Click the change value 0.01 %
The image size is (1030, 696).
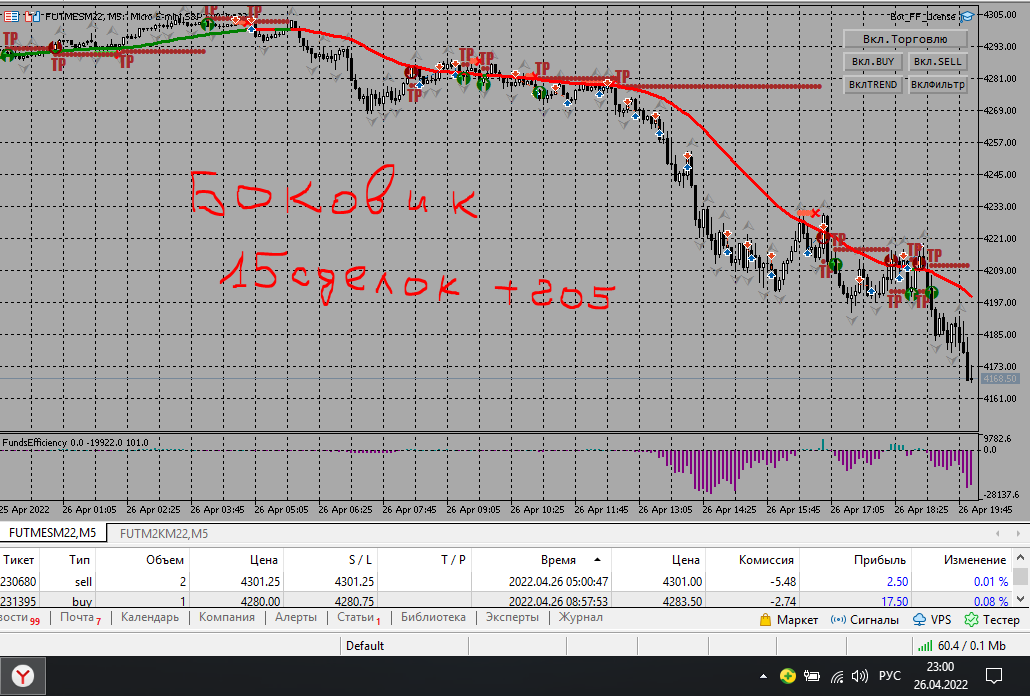[991, 582]
